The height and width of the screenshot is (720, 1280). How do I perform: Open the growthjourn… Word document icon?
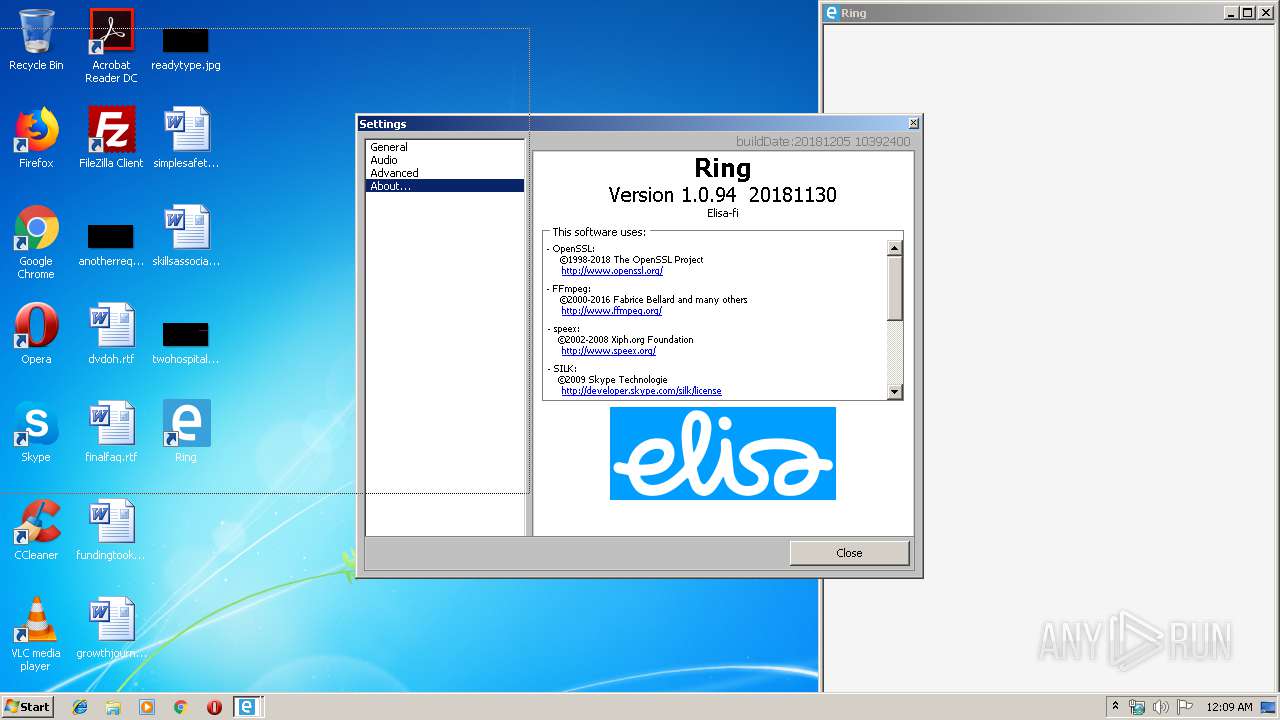click(x=111, y=628)
